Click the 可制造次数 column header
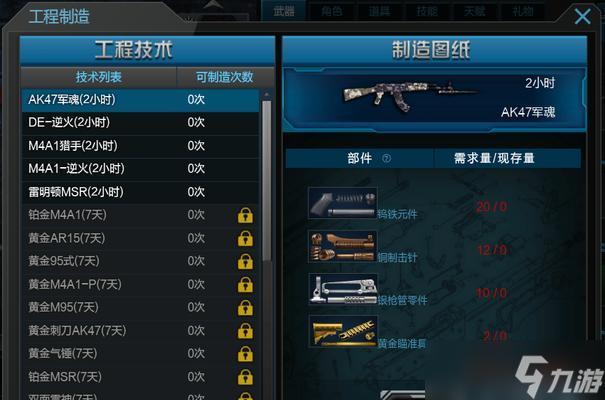Image resolution: width=605 pixels, height=400 pixels. [225, 77]
